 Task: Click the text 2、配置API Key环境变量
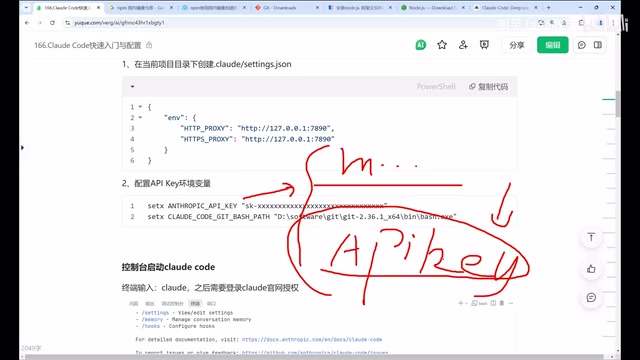[x=166, y=183]
